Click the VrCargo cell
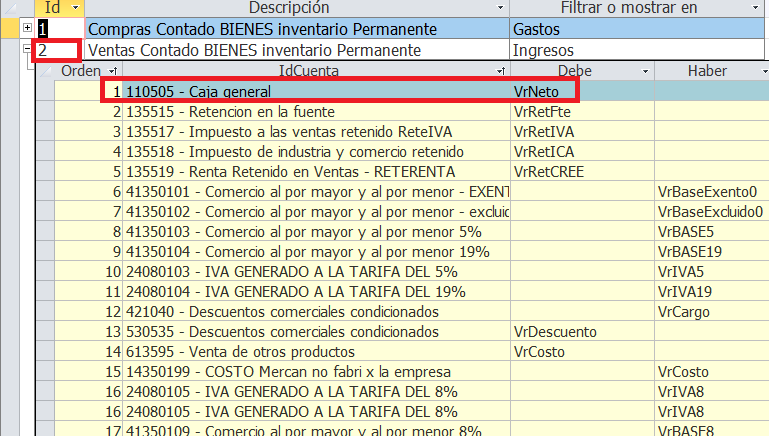This screenshot has height=436, width=769. (712, 311)
